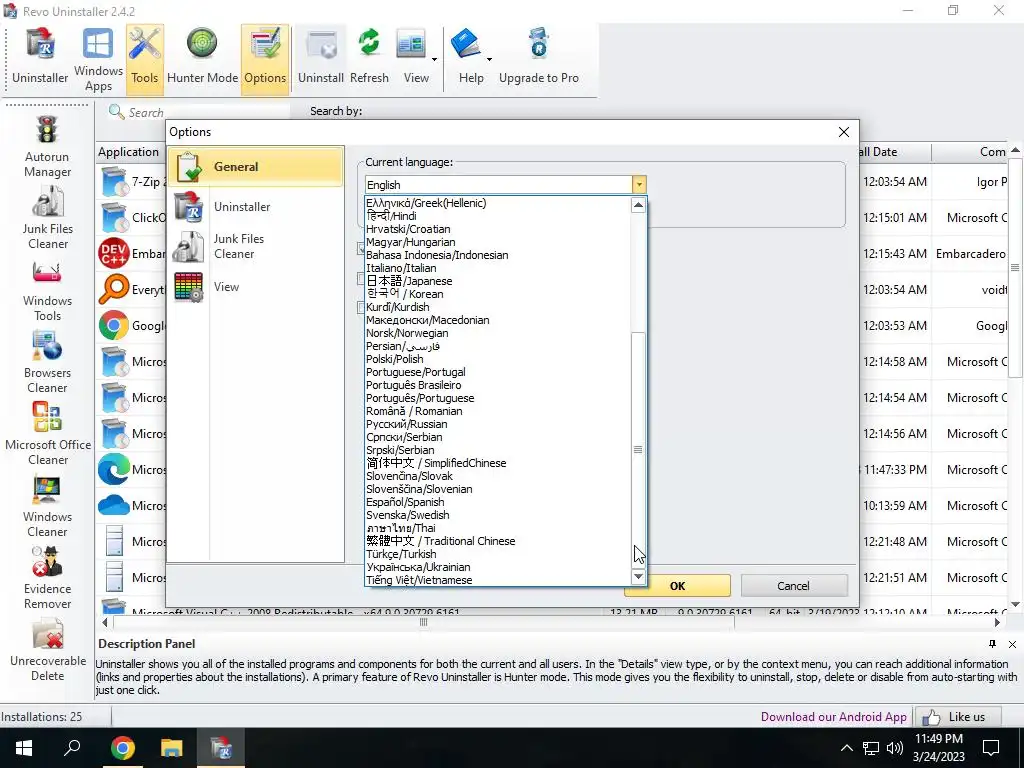This screenshot has width=1024, height=768.
Task: Collapse the Current language combo box arrow
Action: (x=639, y=185)
